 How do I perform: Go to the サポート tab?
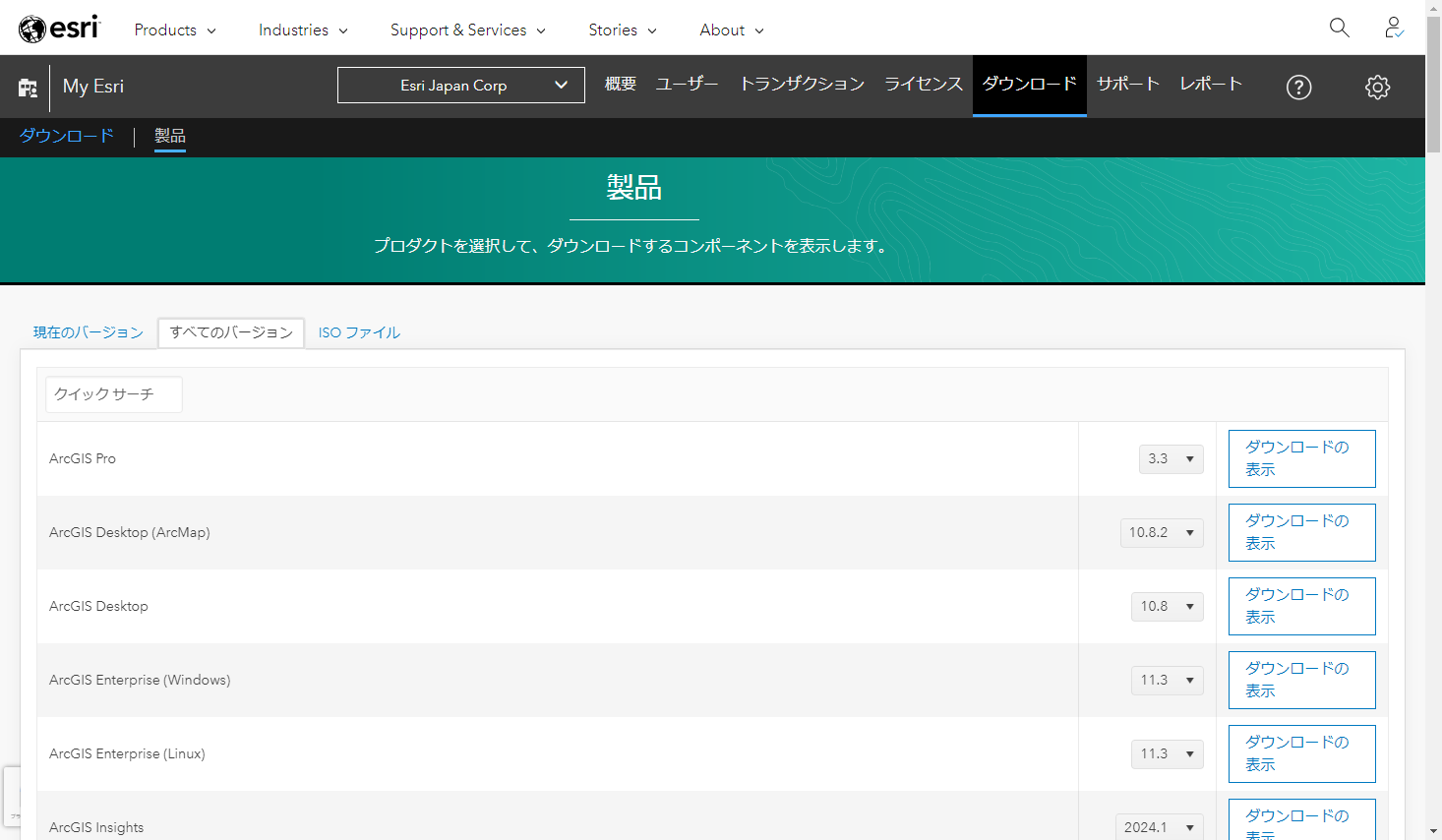pyautogui.click(x=1129, y=84)
